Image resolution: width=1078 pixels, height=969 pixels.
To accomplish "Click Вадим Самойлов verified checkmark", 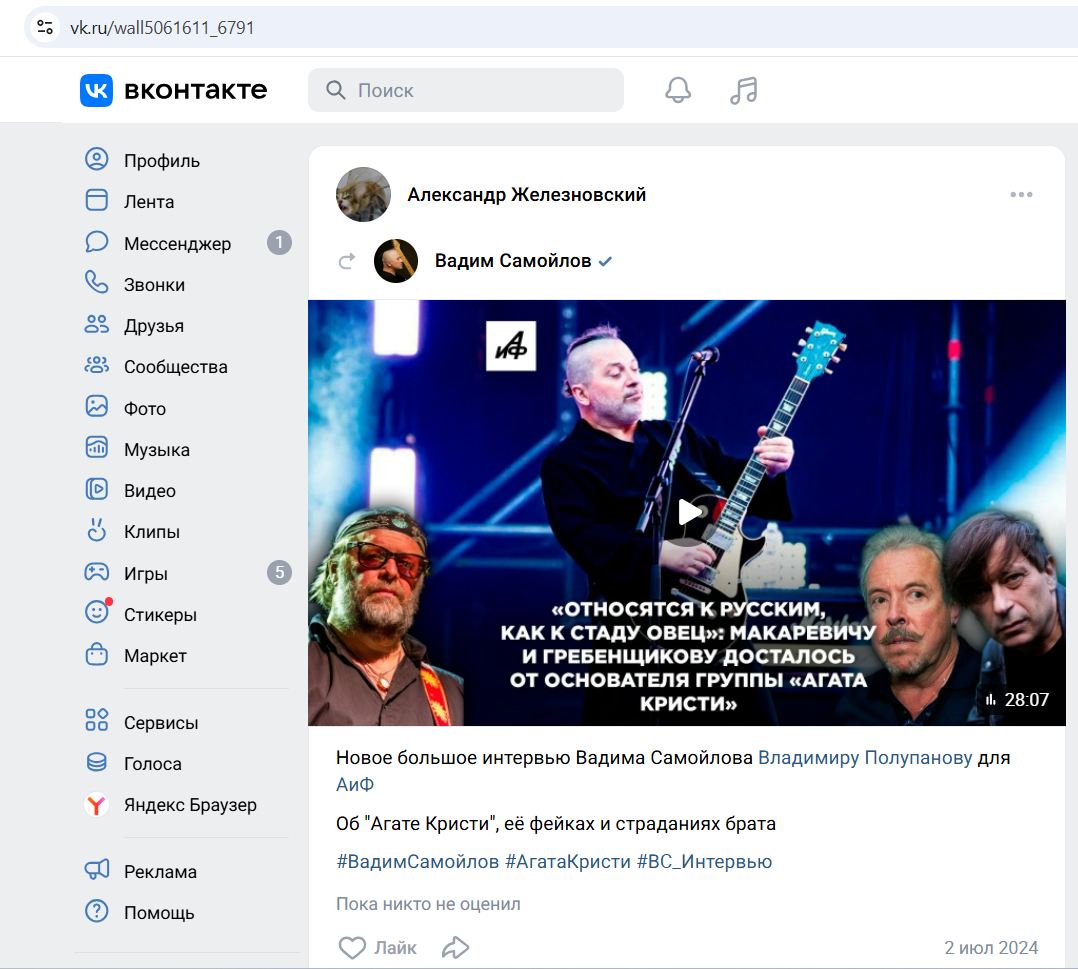I will [x=605, y=261].
